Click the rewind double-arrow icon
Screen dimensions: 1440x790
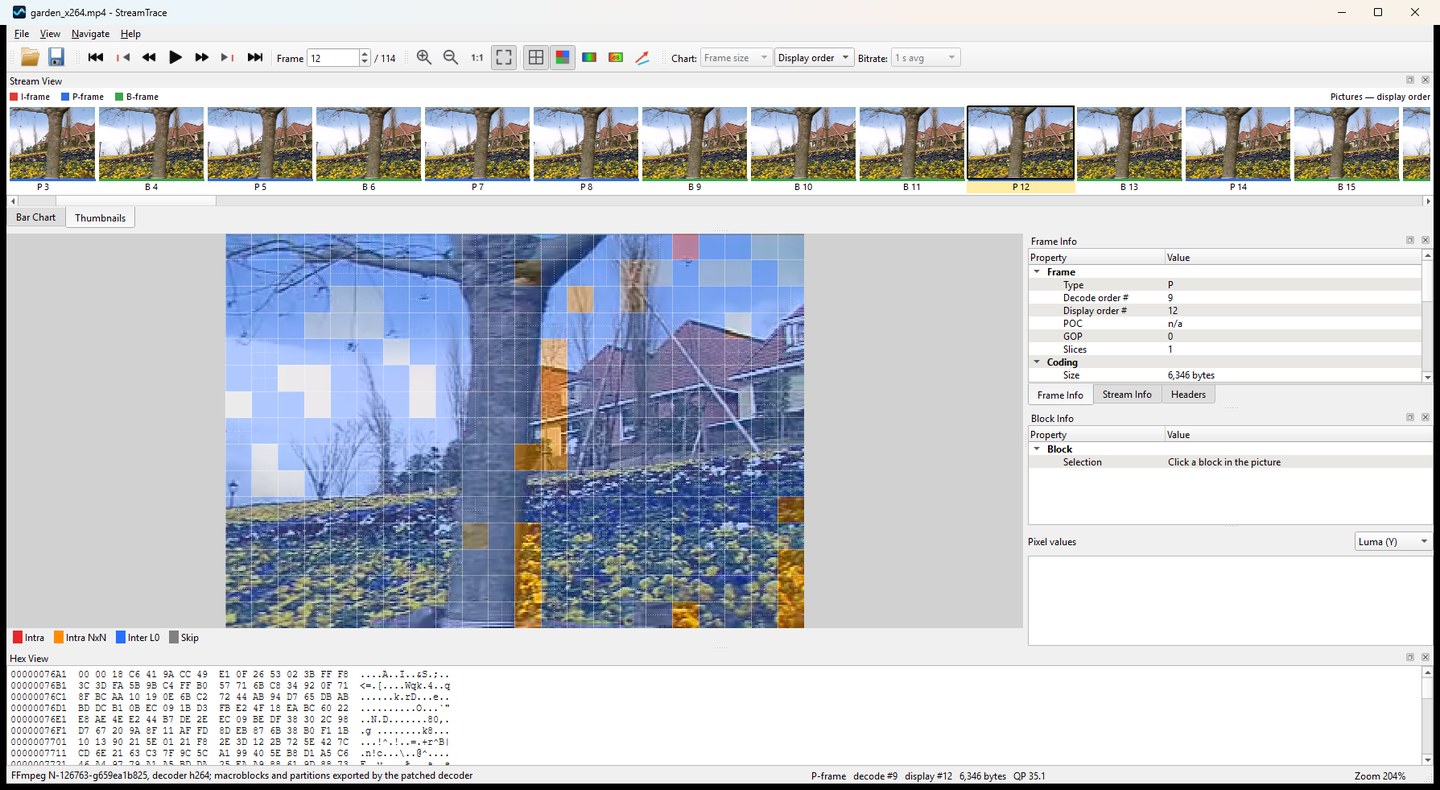click(x=149, y=58)
